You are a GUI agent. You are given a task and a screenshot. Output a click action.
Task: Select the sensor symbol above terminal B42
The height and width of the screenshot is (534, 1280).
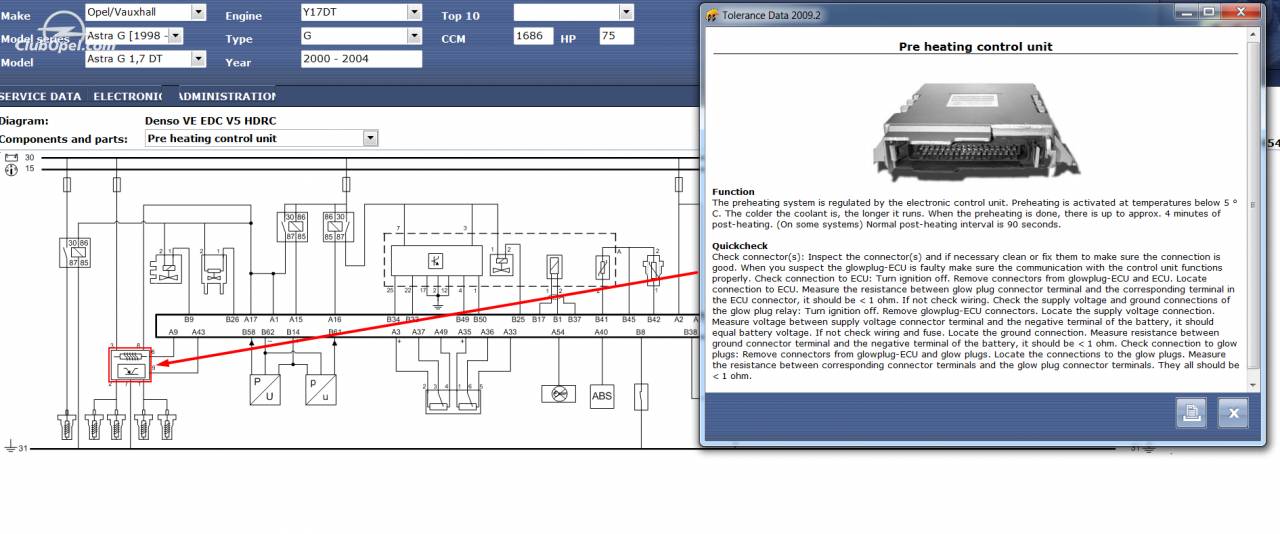point(654,268)
